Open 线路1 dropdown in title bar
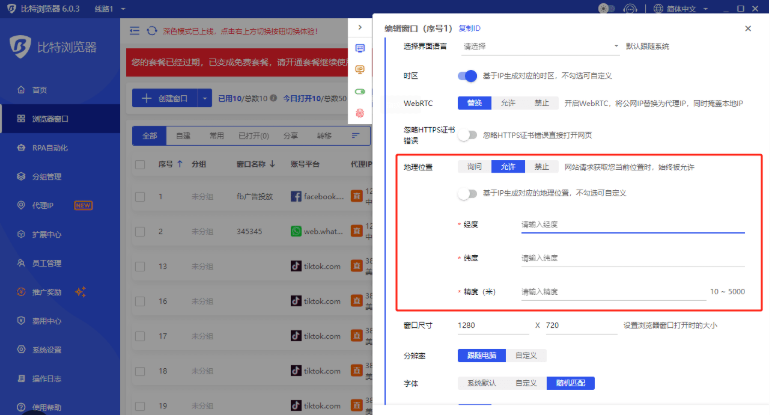Image resolution: width=770 pixels, height=415 pixels. click(x=110, y=9)
